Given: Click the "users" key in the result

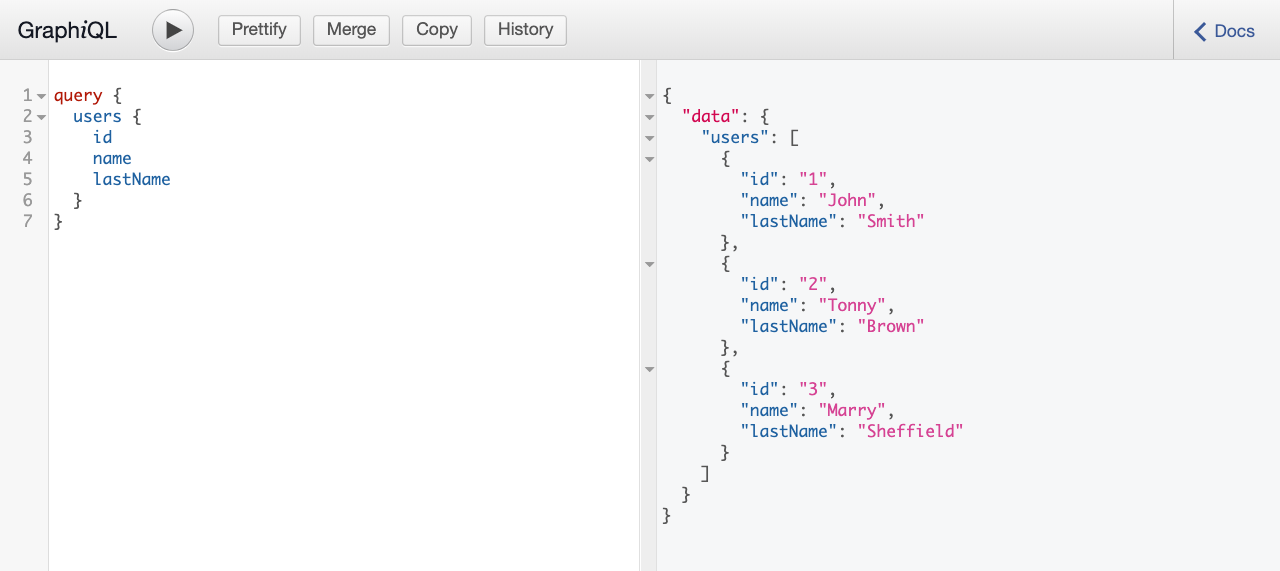Looking at the screenshot, I should pos(735,138).
